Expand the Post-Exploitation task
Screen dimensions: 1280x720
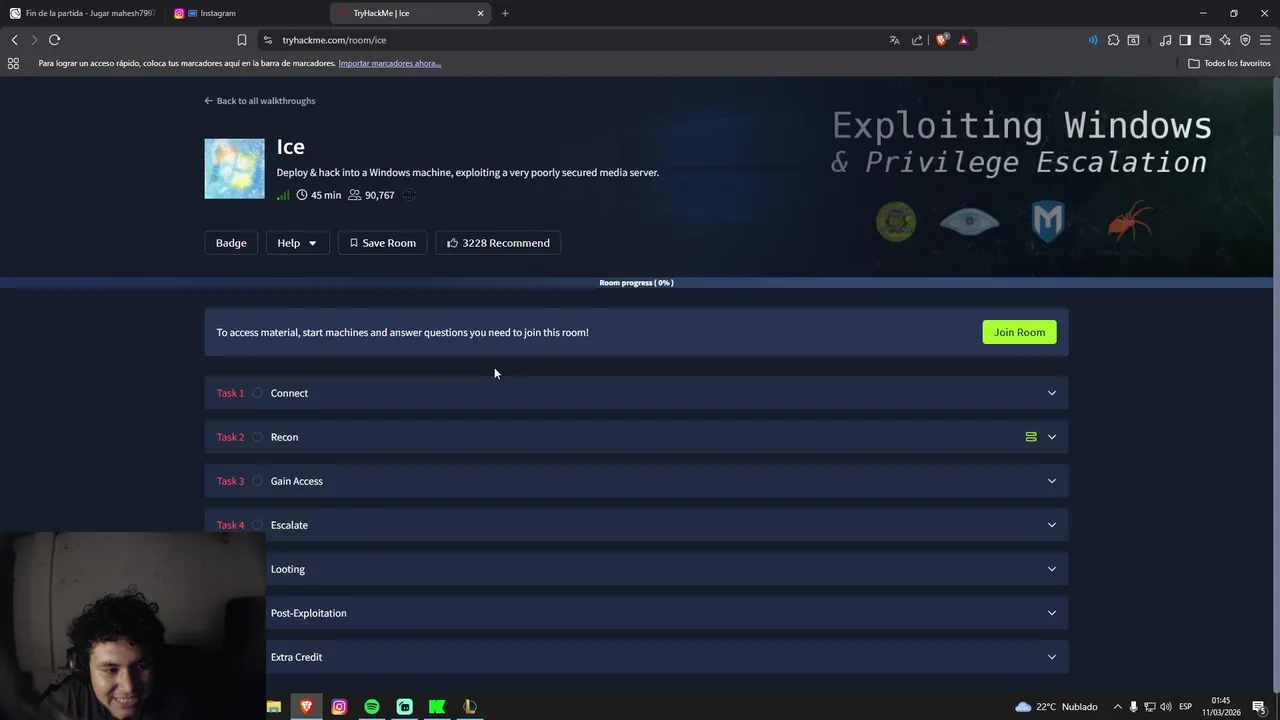(667, 613)
